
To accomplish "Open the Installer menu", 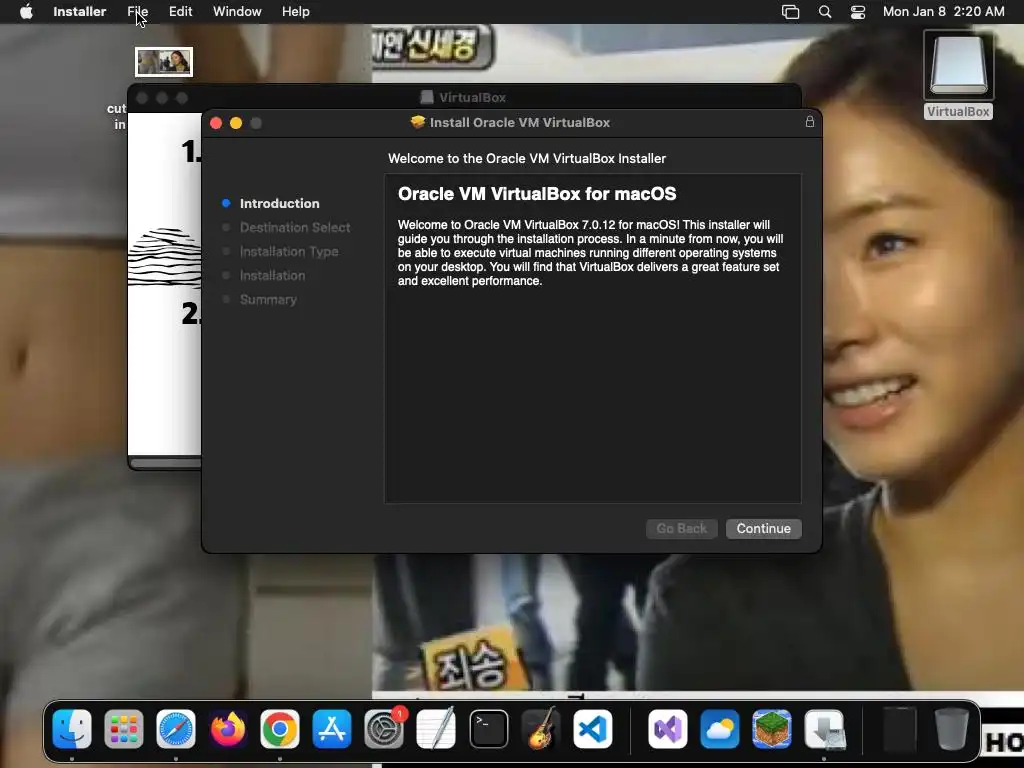I will [80, 12].
